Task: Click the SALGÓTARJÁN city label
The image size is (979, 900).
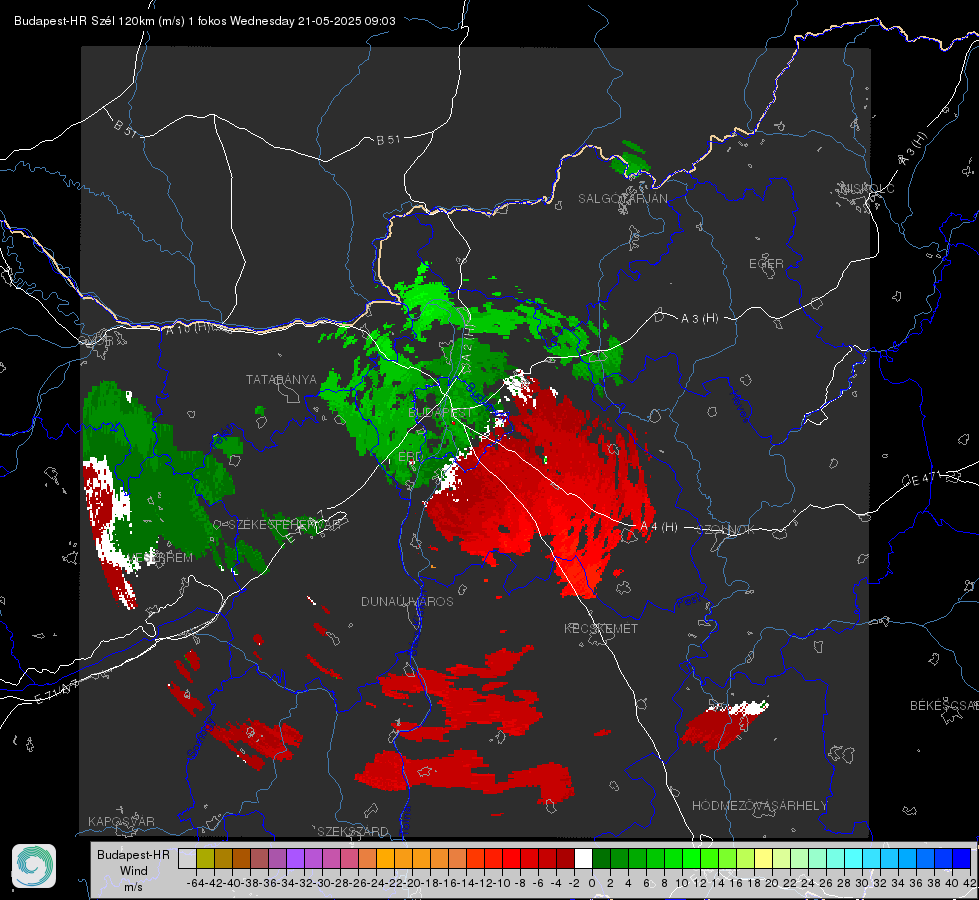Action: [622, 199]
